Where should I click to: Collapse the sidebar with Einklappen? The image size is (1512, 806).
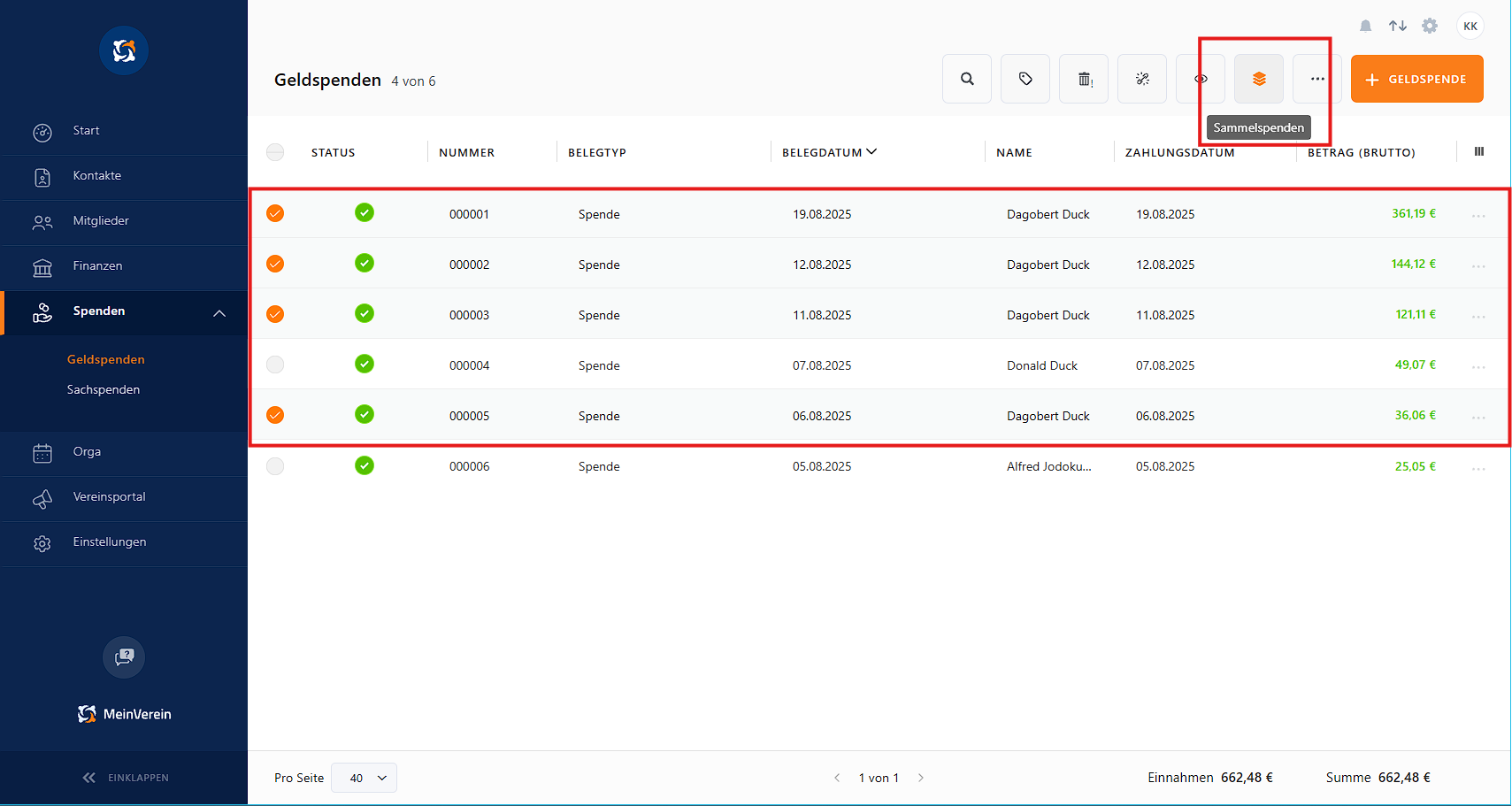[125, 778]
